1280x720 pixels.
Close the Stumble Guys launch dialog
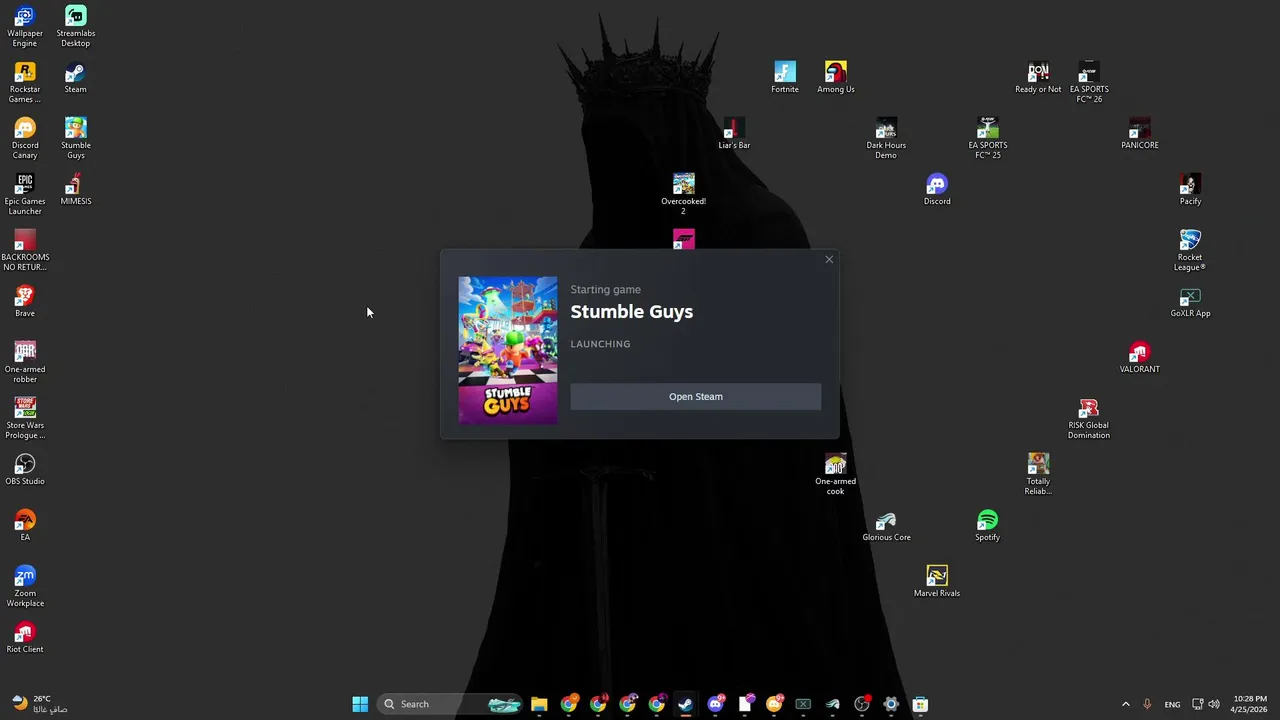tap(829, 260)
